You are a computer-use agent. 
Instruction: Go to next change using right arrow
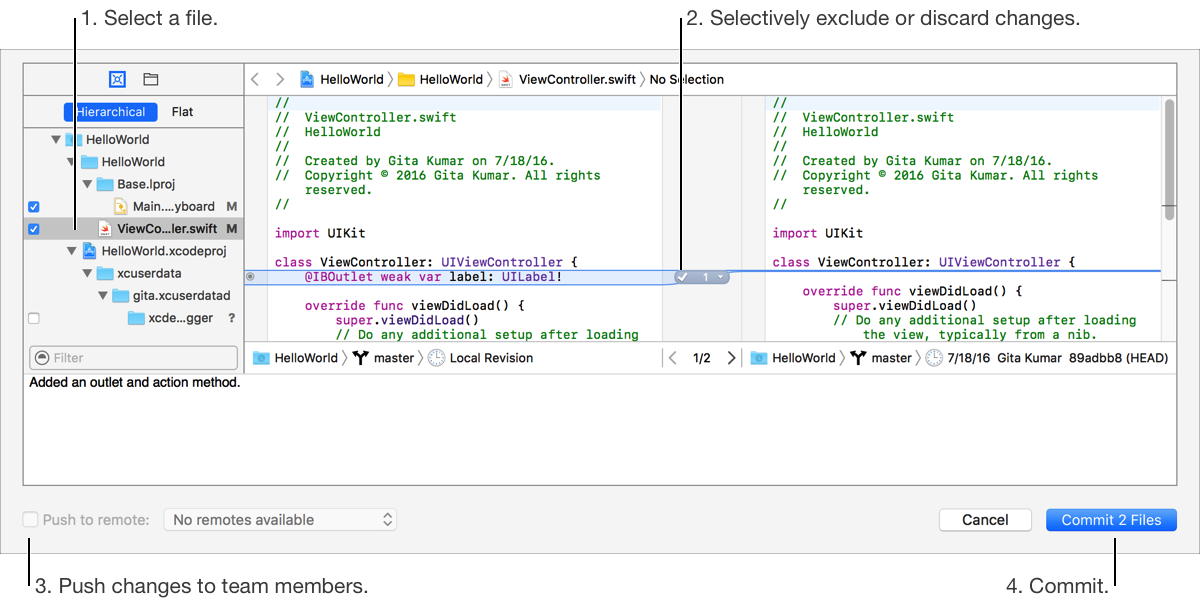(731, 358)
